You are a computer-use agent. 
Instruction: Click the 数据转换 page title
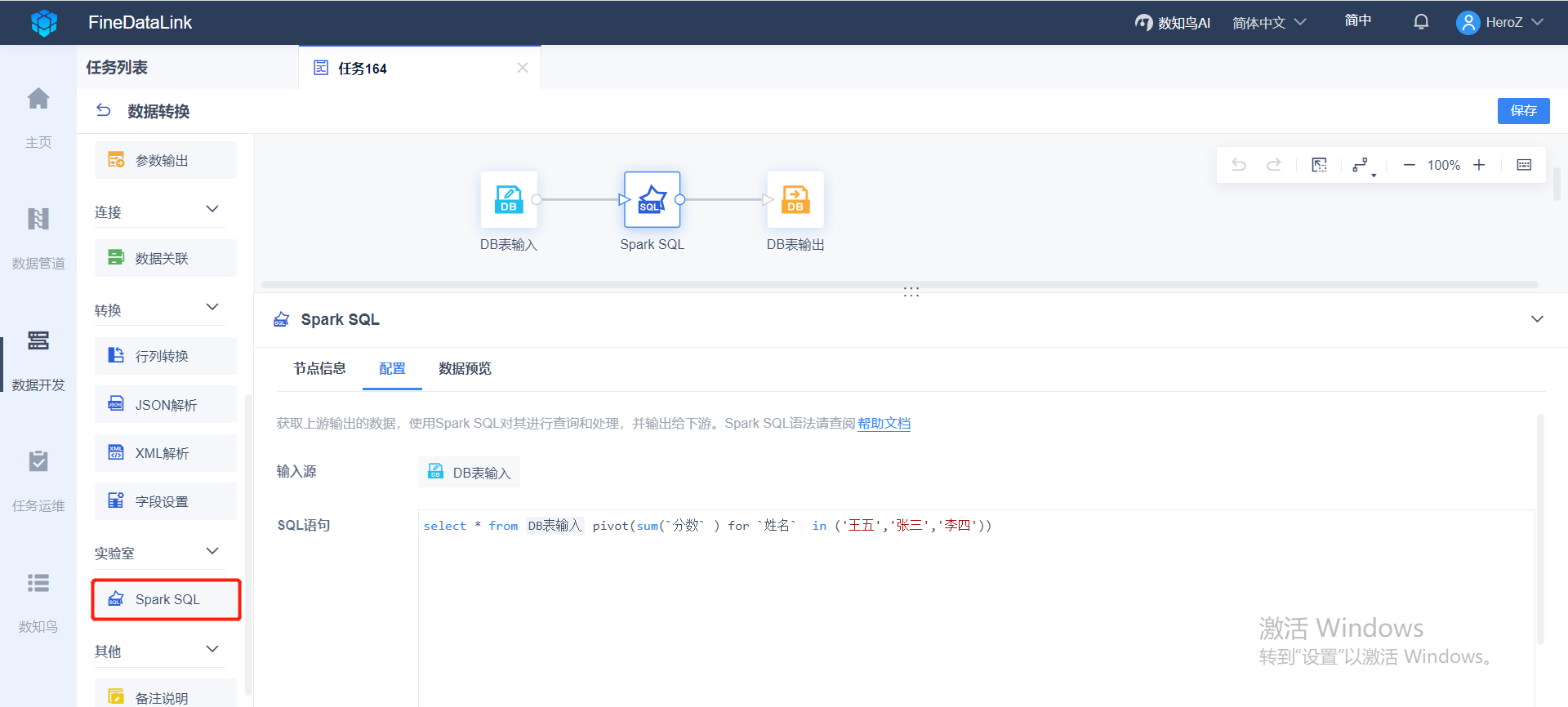point(158,111)
